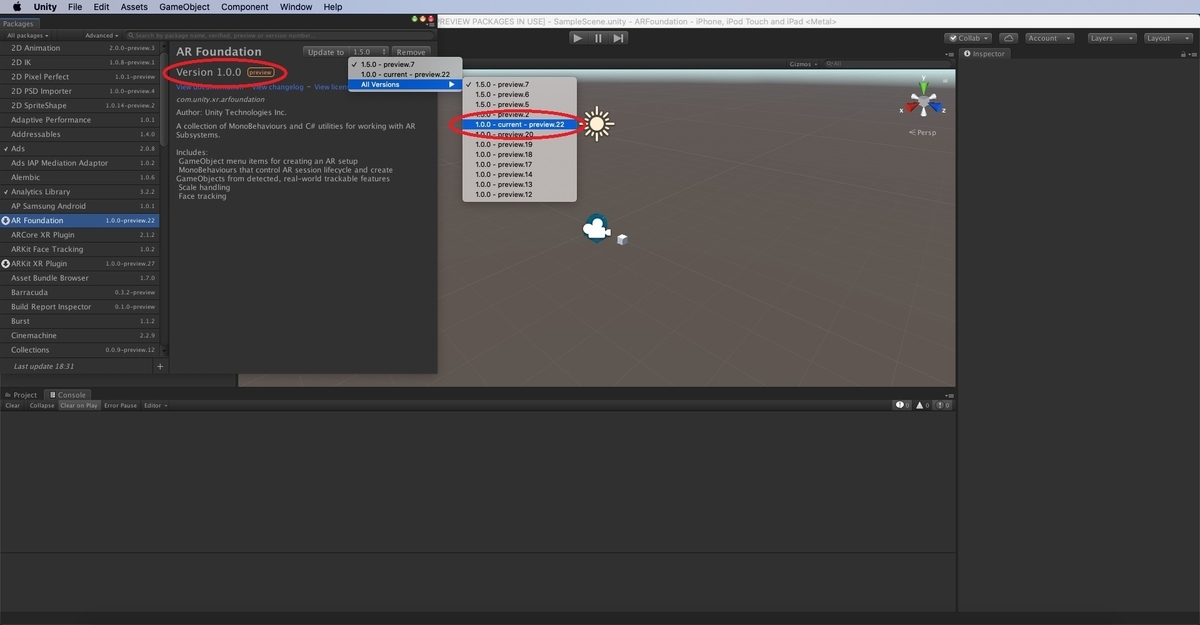The height and width of the screenshot is (625, 1200).
Task: Choose 1.0.0 - preview.19 version
Action: pos(519,144)
